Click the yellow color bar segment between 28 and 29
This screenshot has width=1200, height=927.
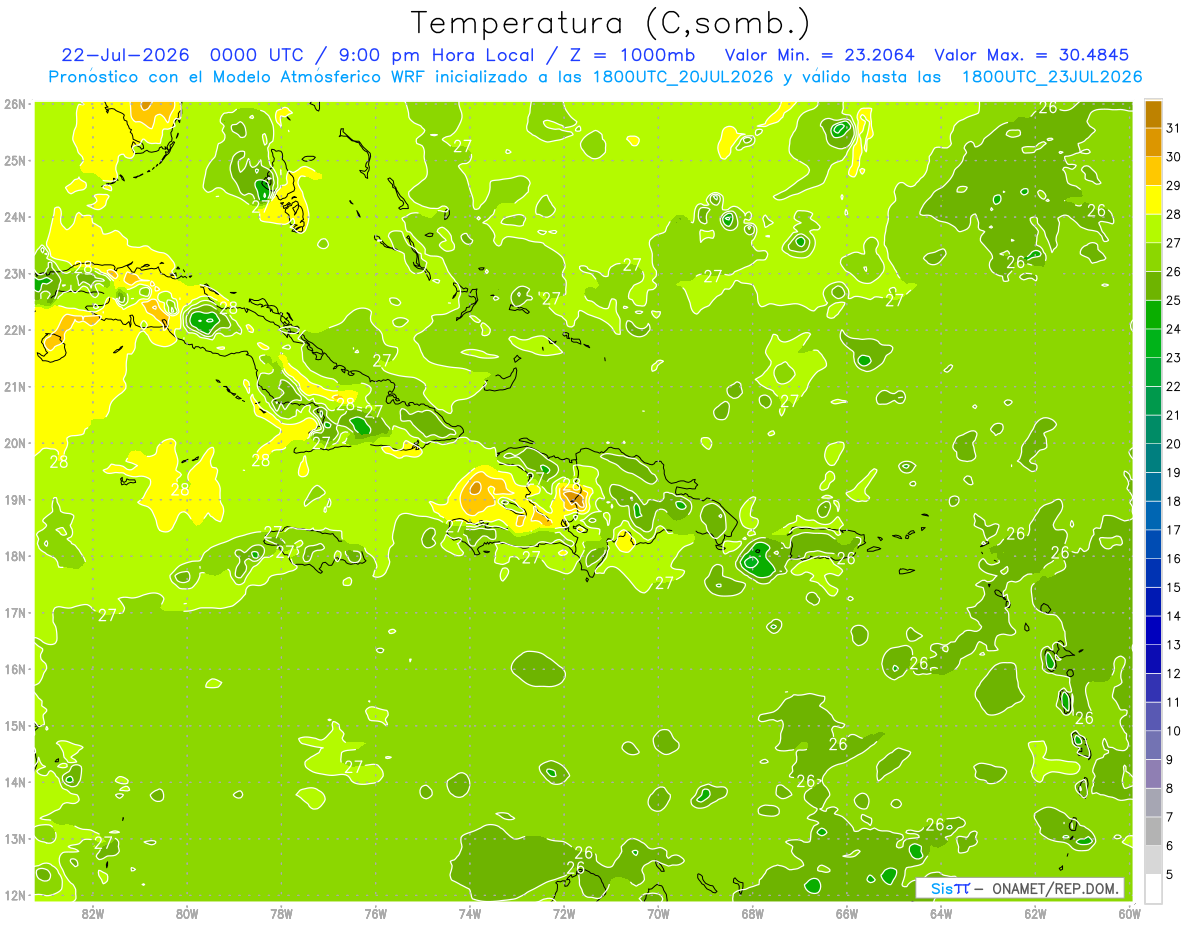[1153, 200]
